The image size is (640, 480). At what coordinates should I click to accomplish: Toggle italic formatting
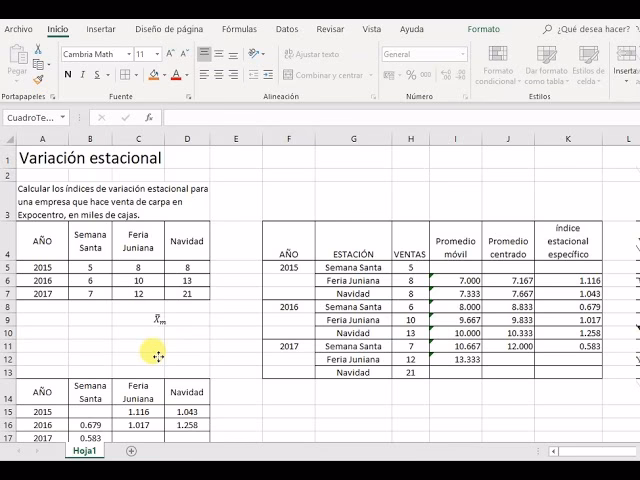pyautogui.click(x=82, y=75)
